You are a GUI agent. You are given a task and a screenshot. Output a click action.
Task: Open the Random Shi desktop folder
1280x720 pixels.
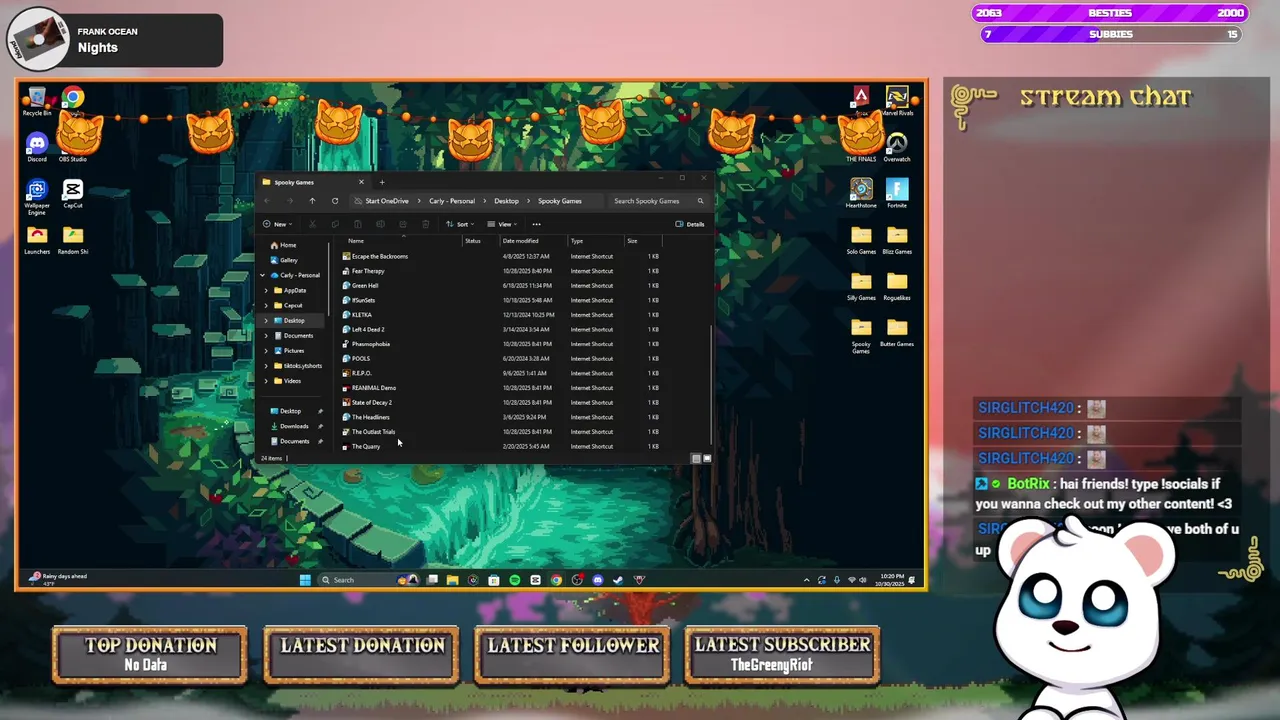[x=72, y=239]
